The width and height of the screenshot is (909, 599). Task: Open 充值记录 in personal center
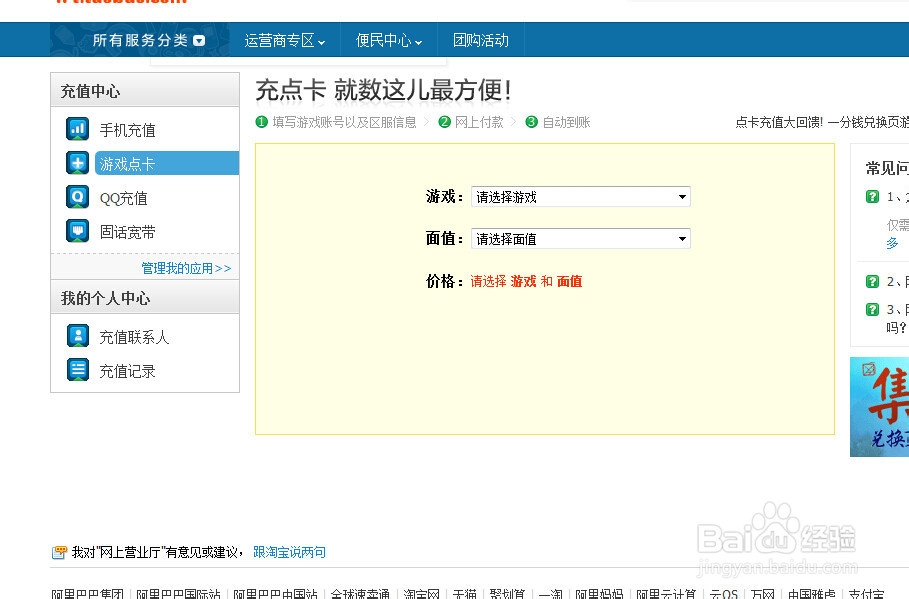(128, 371)
